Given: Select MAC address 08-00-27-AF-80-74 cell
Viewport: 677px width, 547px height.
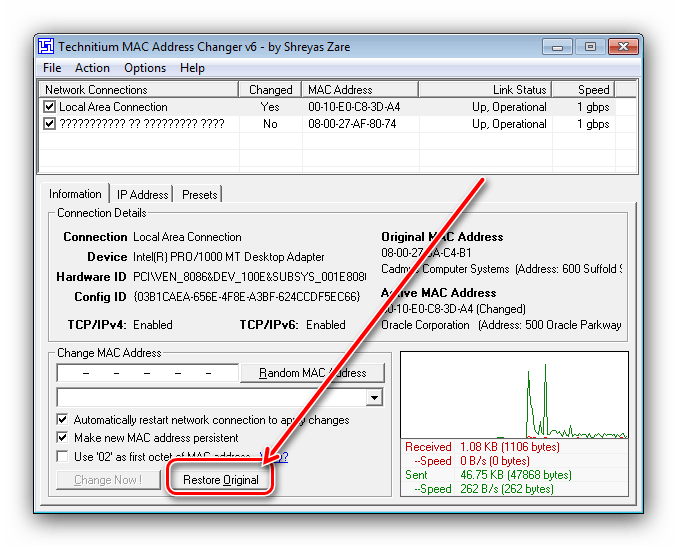Looking at the screenshot, I should pos(352,124).
